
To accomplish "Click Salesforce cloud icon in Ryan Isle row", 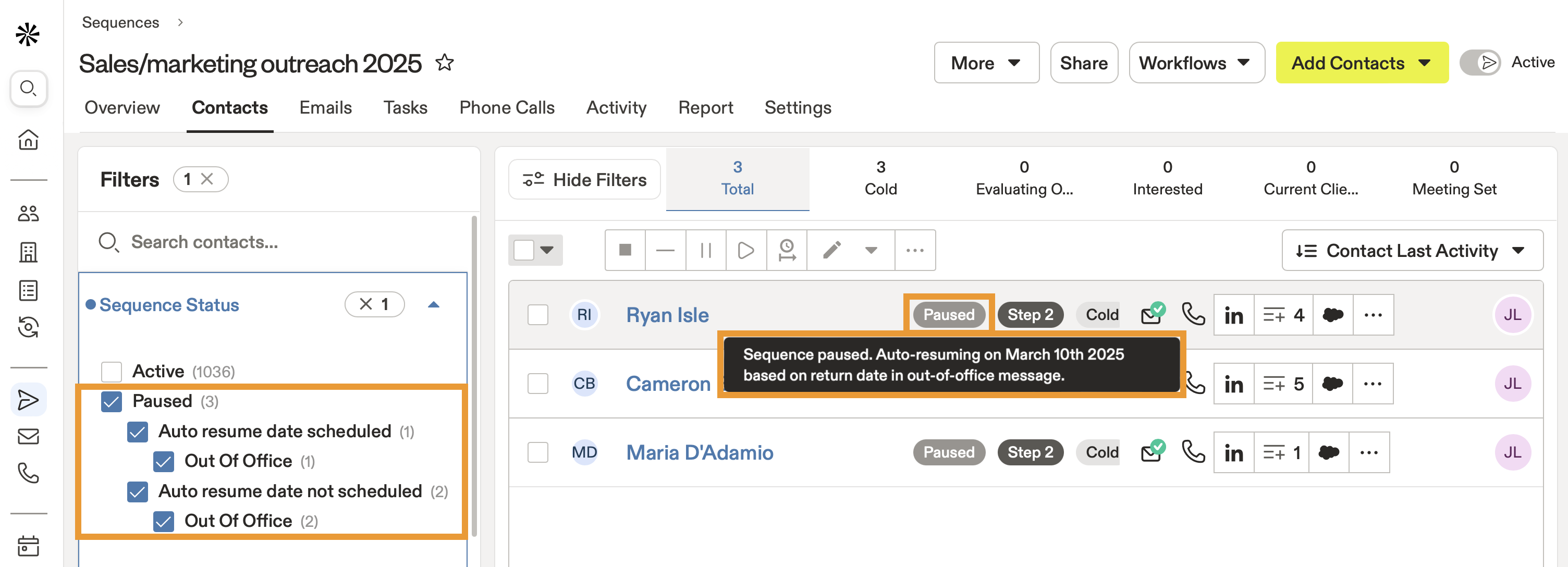I will [1333, 315].
